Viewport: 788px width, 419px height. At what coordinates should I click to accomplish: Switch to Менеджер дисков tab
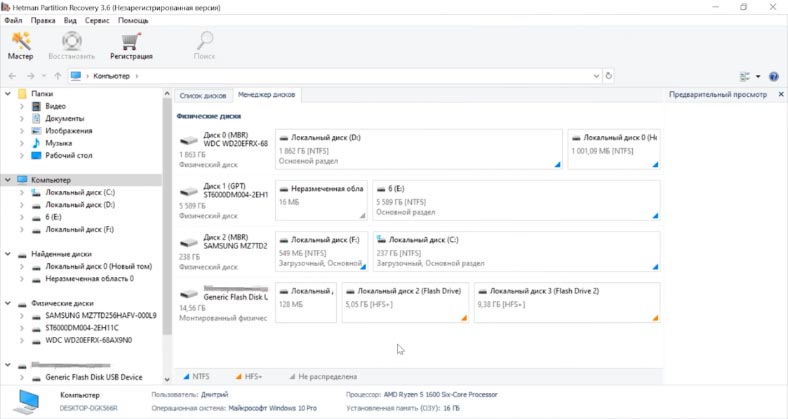tap(266, 94)
